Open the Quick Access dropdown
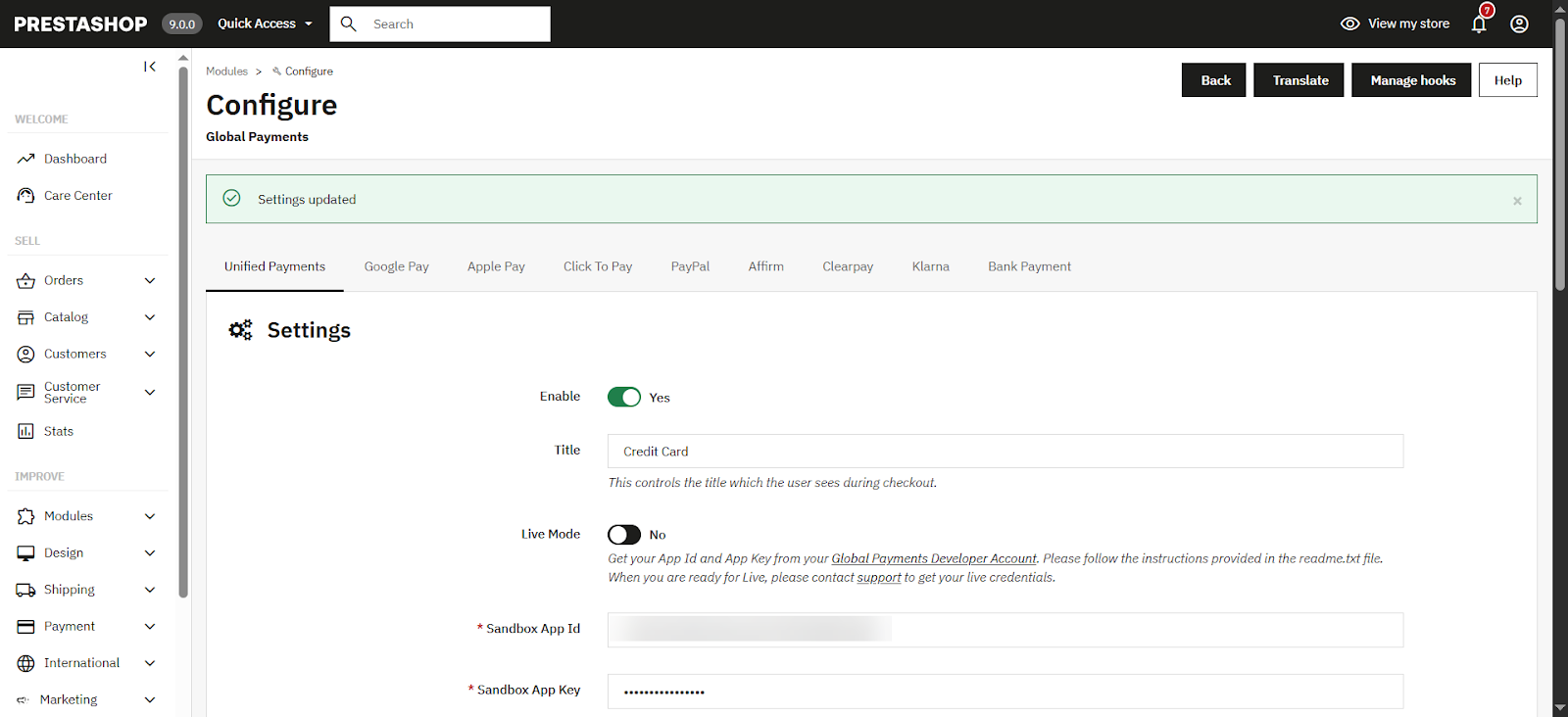The image size is (1568, 717). 265,24
